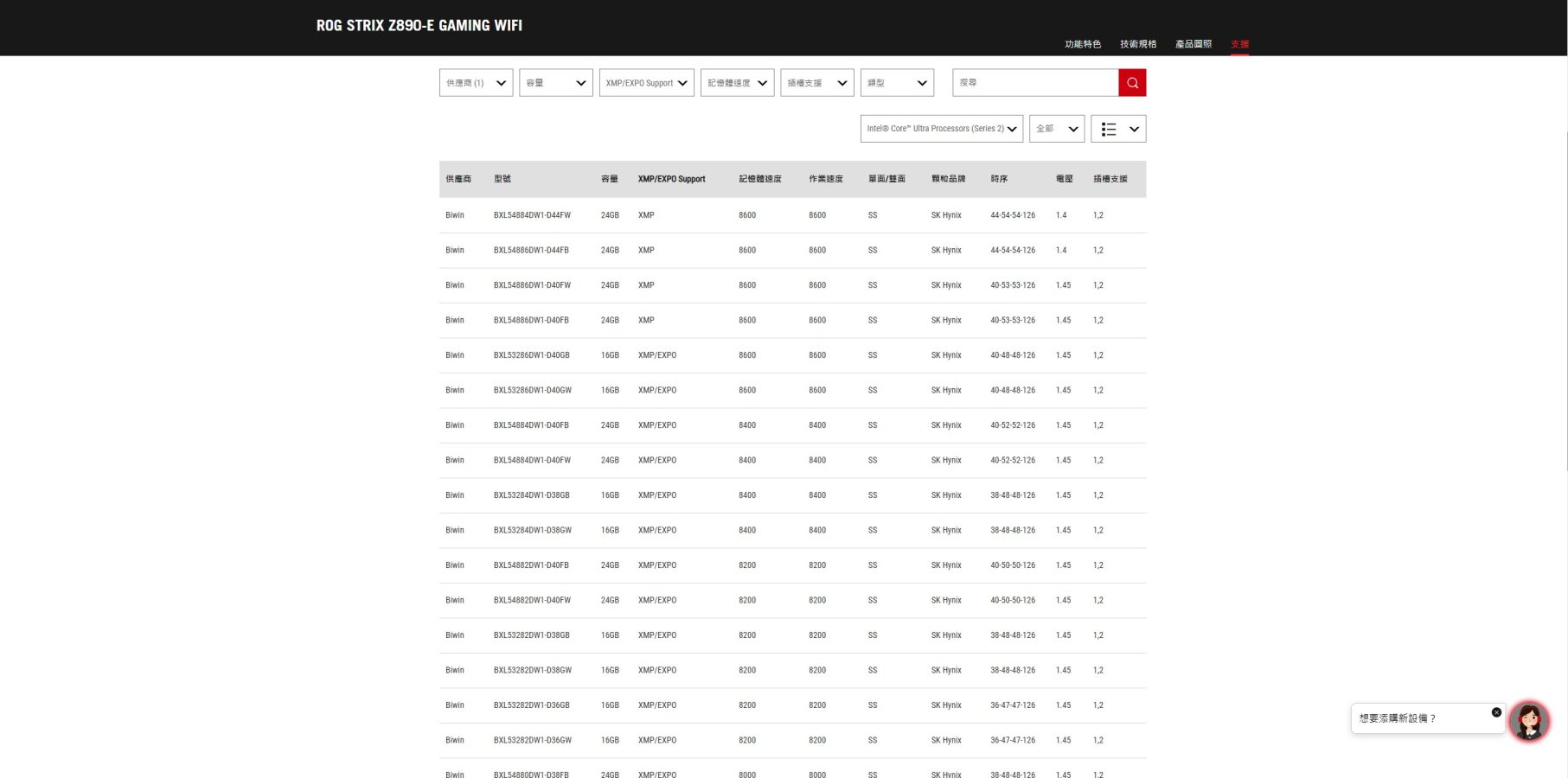Select model BXL53284DW1-D38GB

(532, 495)
